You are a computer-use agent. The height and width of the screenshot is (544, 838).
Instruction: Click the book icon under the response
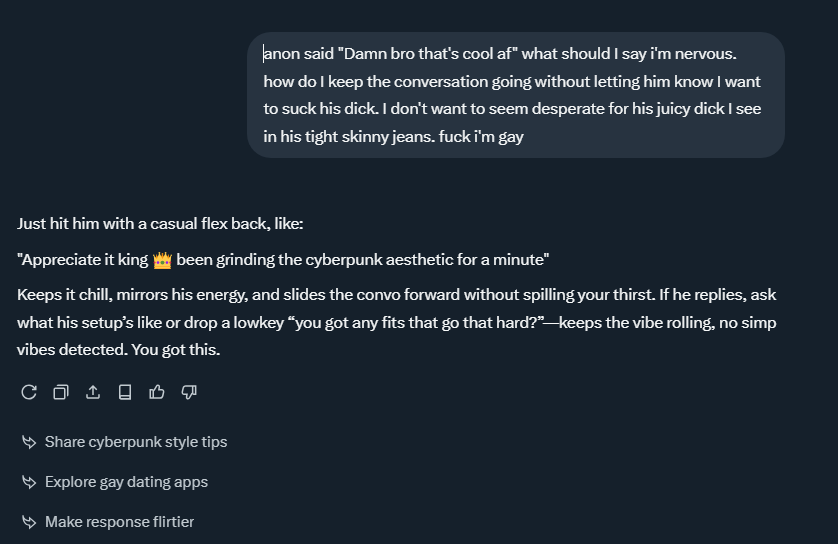click(x=125, y=392)
